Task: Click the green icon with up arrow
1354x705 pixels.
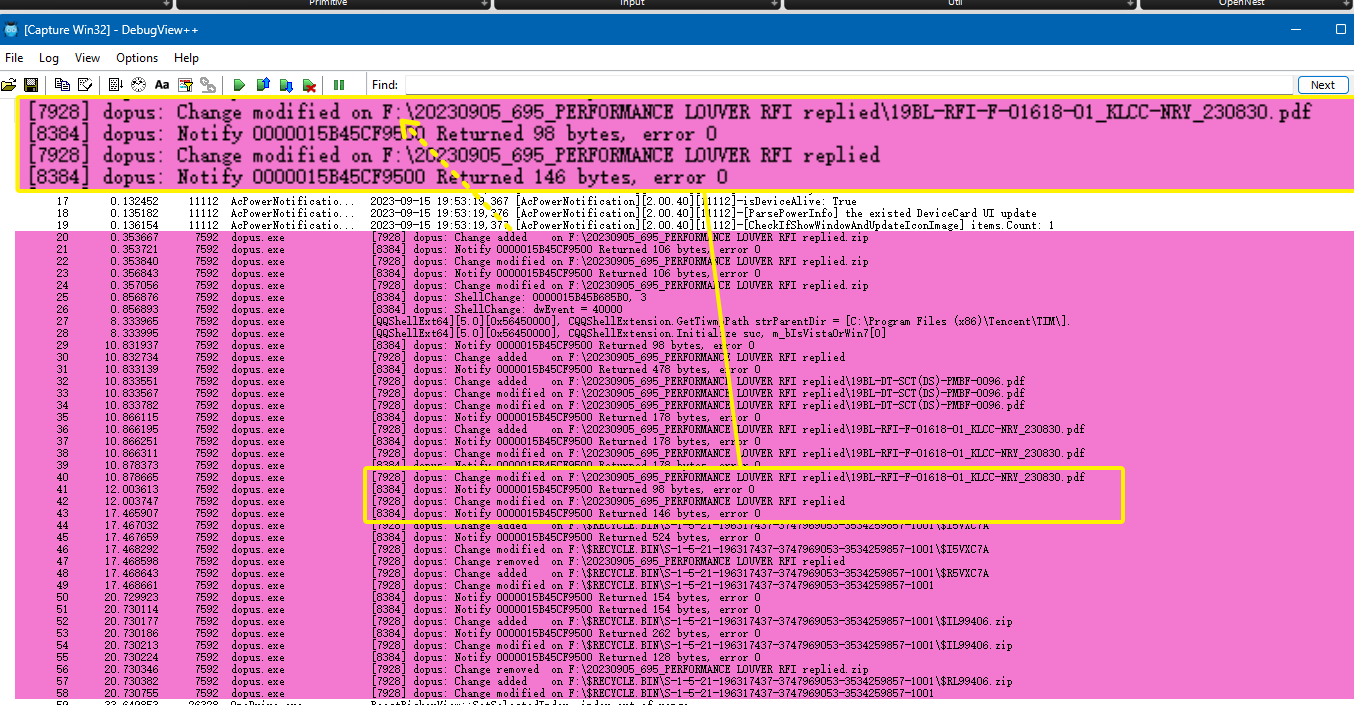Action: pos(263,85)
